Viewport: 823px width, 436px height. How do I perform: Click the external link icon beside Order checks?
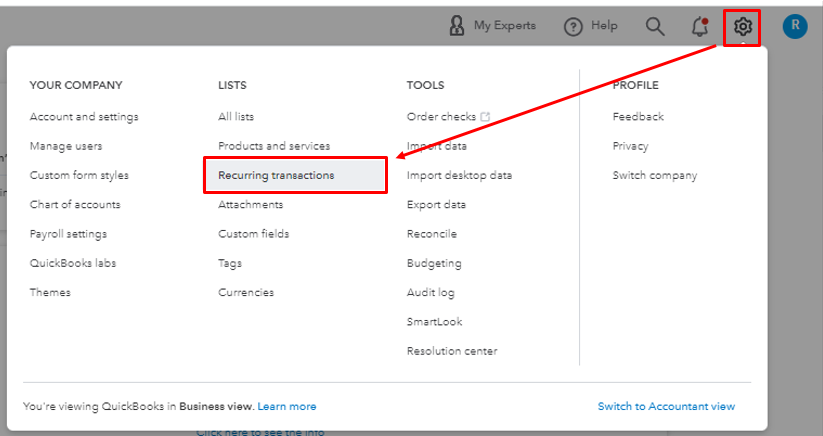486,117
